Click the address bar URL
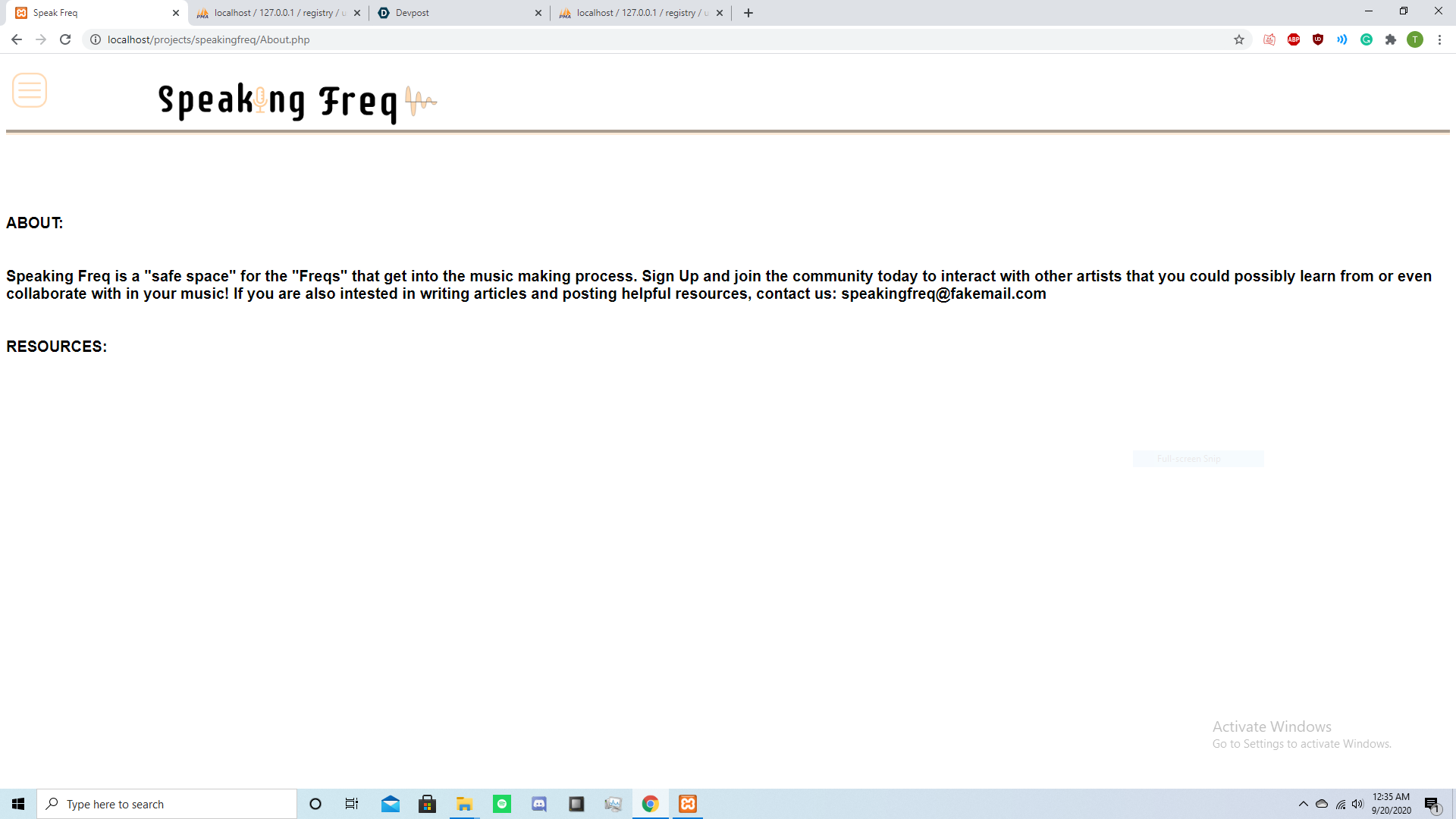Viewport: 1456px width, 819px height. (x=209, y=39)
